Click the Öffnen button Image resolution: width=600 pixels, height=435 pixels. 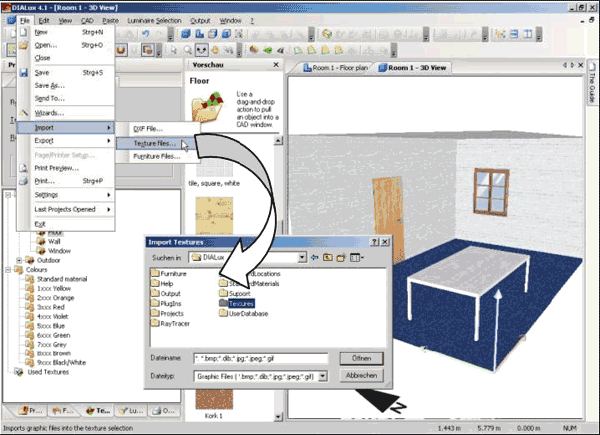[x=361, y=358]
